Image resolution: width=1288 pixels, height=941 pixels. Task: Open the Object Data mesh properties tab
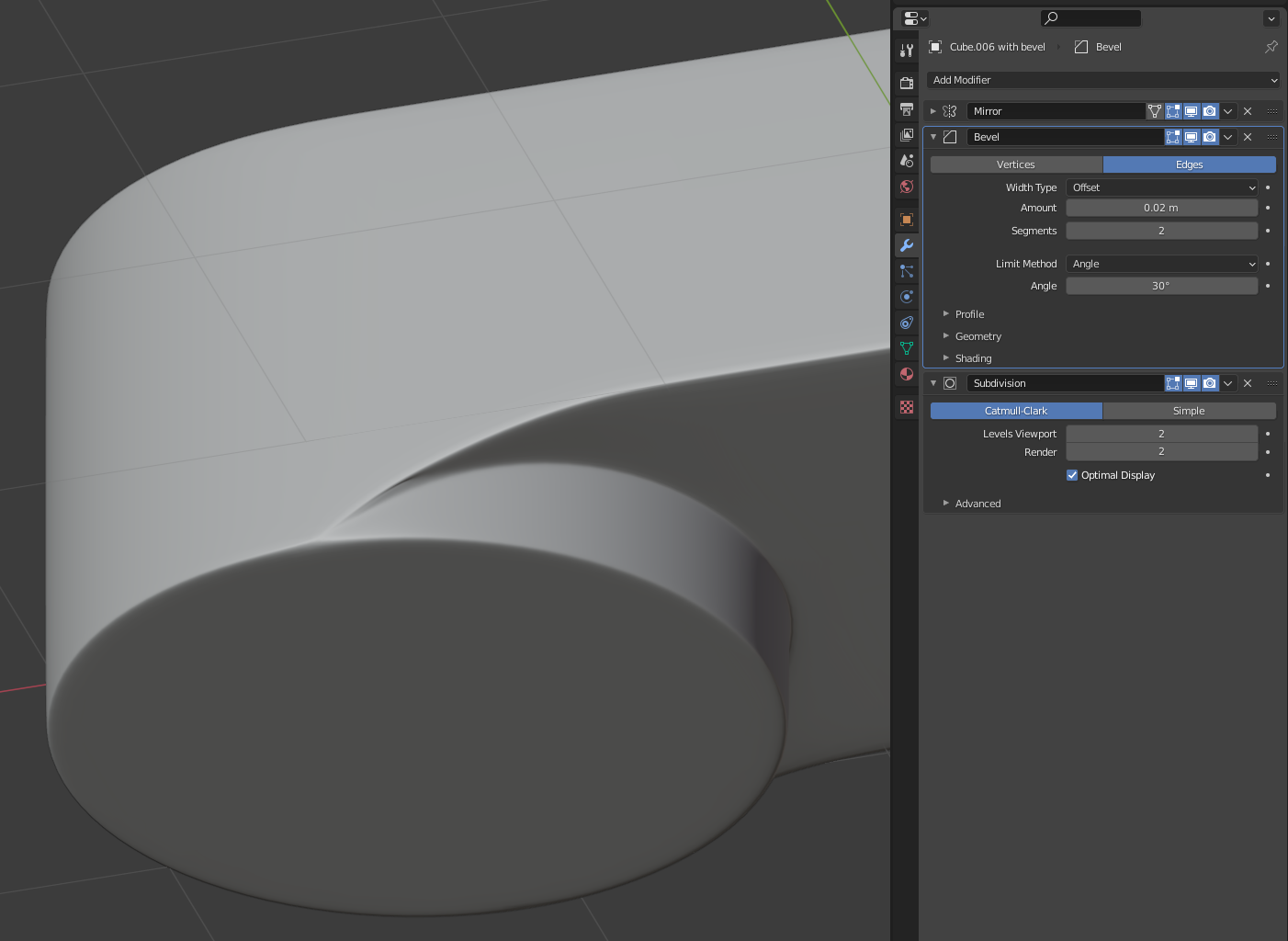pos(907,348)
